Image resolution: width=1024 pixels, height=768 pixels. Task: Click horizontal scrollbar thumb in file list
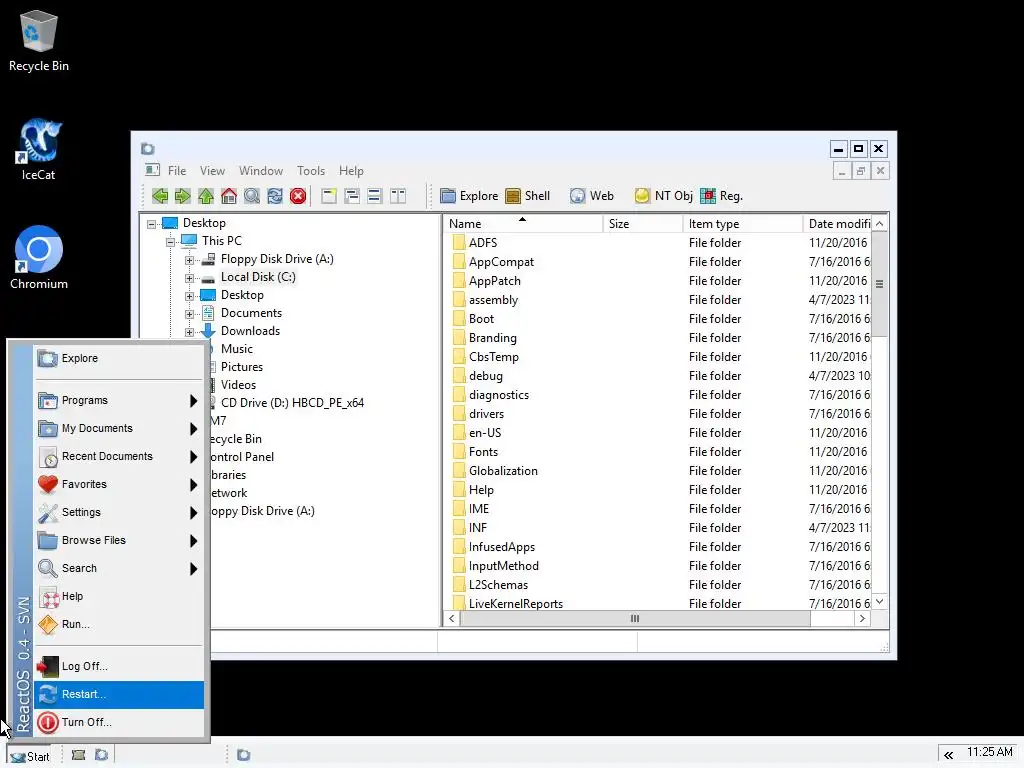click(x=635, y=618)
